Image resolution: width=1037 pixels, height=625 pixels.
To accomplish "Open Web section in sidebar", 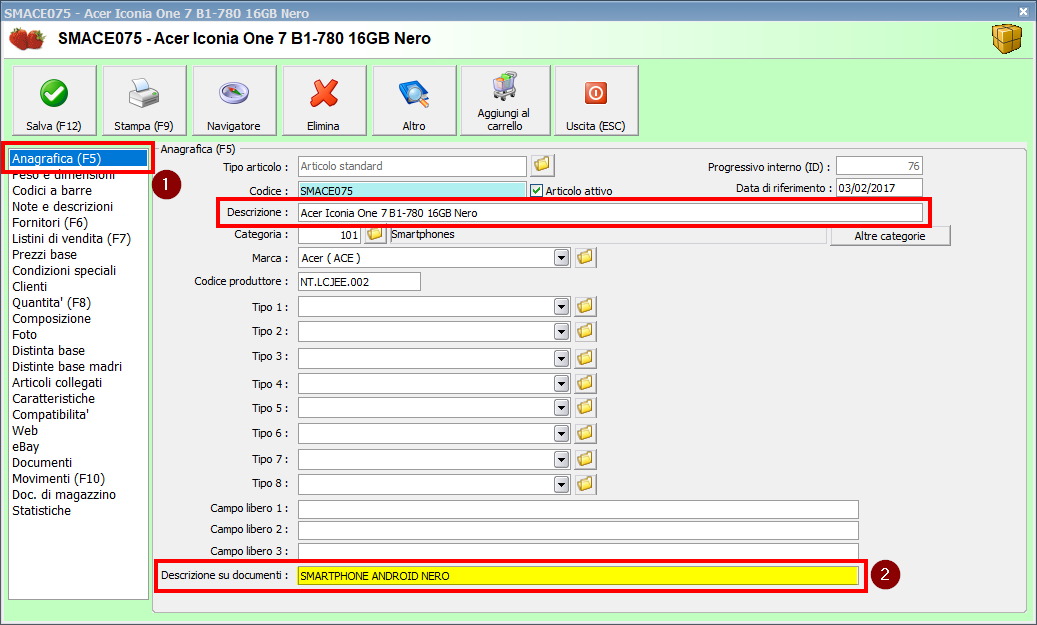I will pyautogui.click(x=25, y=431).
